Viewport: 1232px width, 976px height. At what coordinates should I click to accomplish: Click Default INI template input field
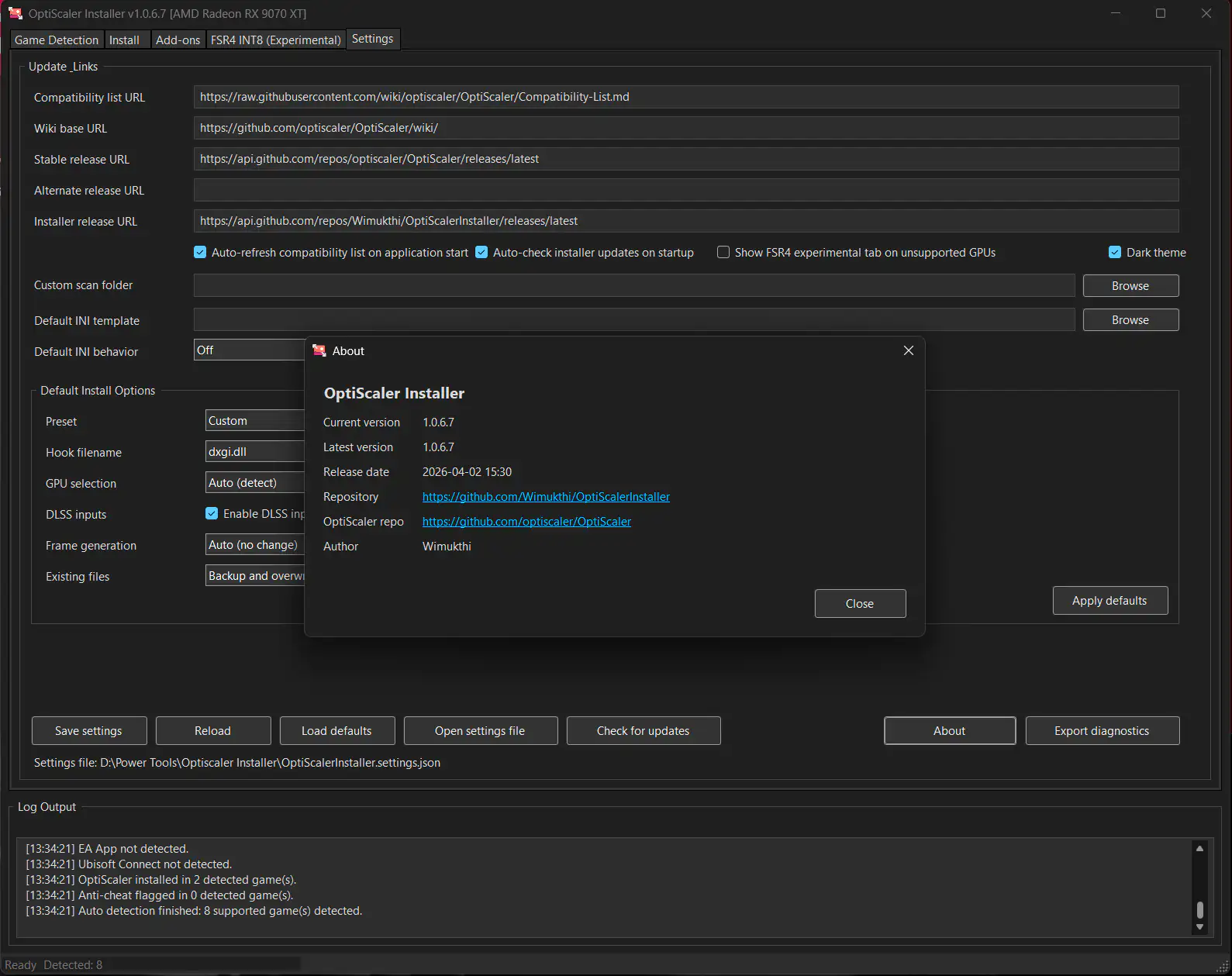coord(634,319)
